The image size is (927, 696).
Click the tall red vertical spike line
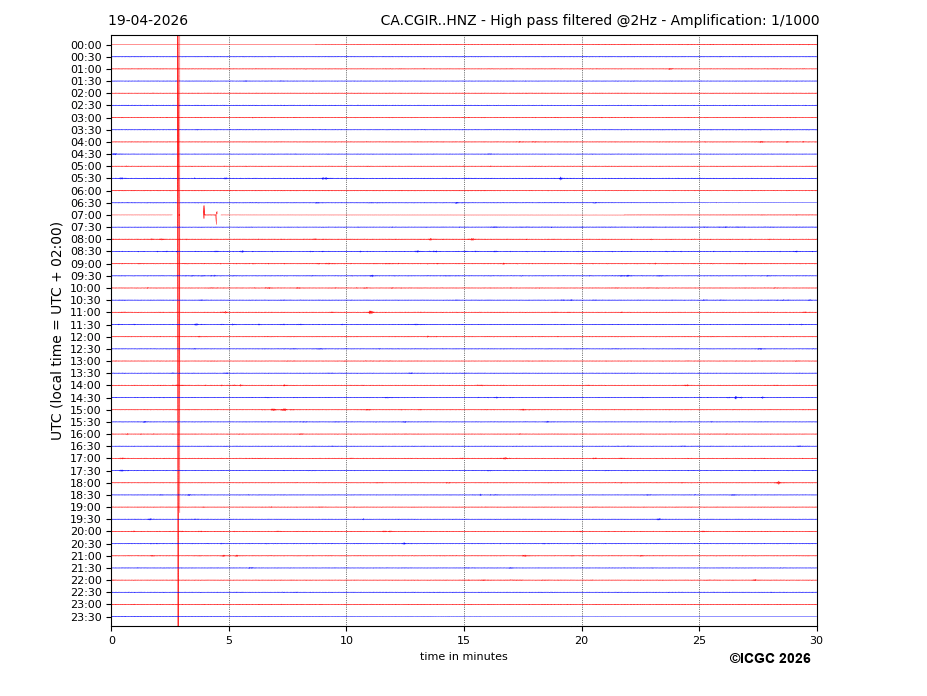[x=178, y=330]
